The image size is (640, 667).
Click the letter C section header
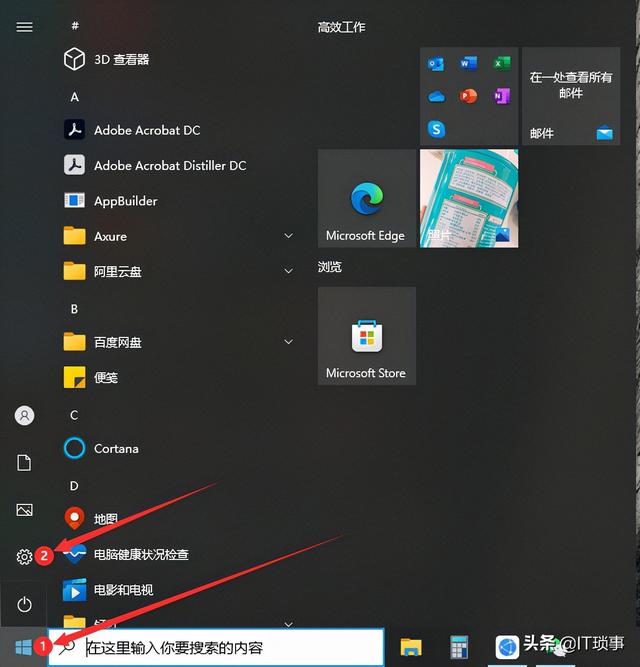click(74, 415)
